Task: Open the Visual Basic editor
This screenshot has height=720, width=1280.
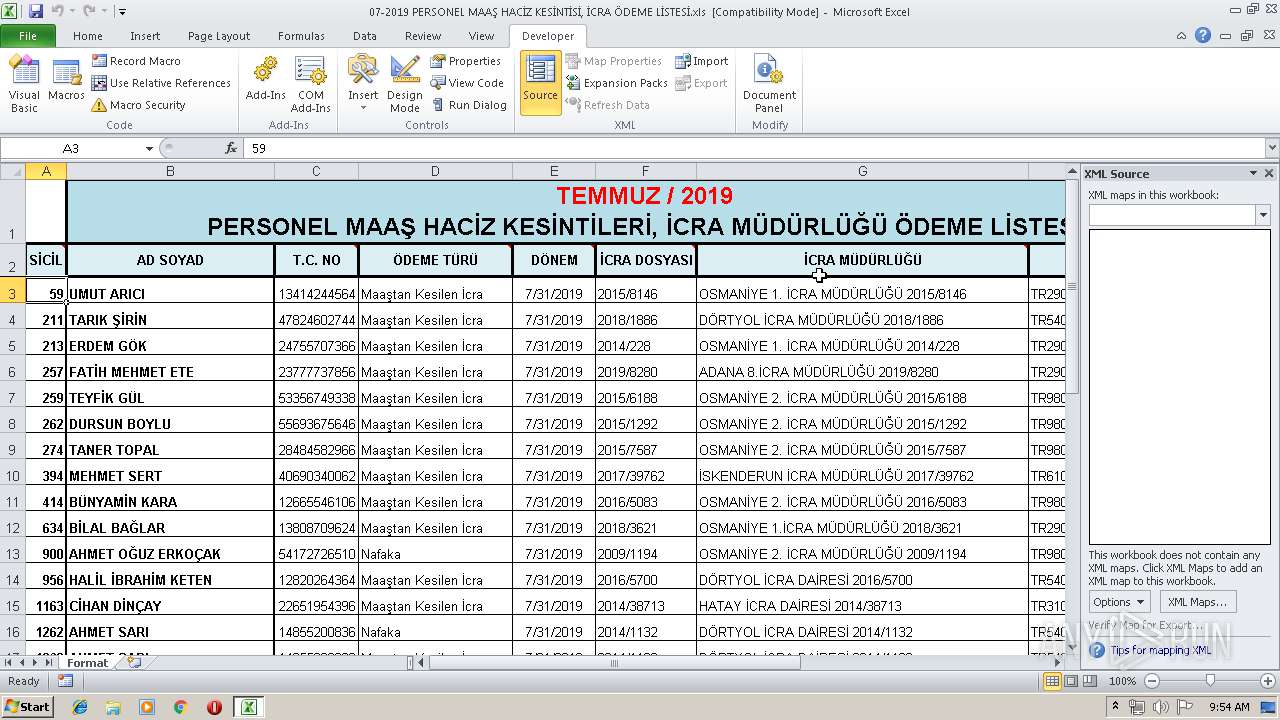Action: coord(24,85)
